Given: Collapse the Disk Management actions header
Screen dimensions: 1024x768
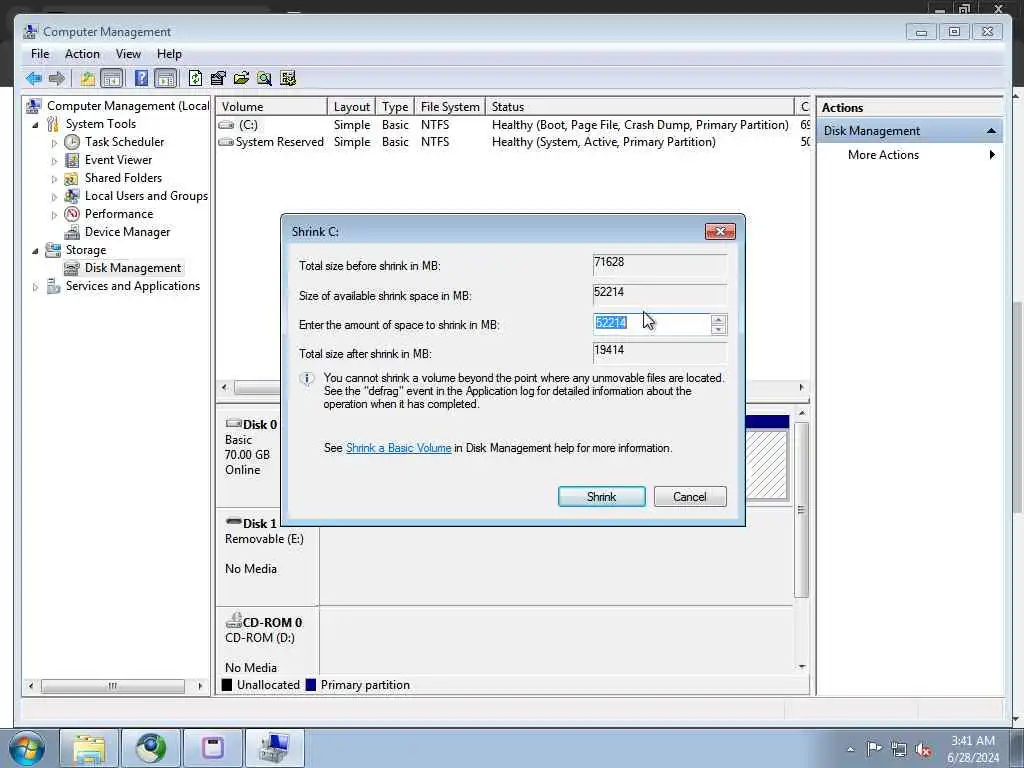Looking at the screenshot, I should point(991,131).
